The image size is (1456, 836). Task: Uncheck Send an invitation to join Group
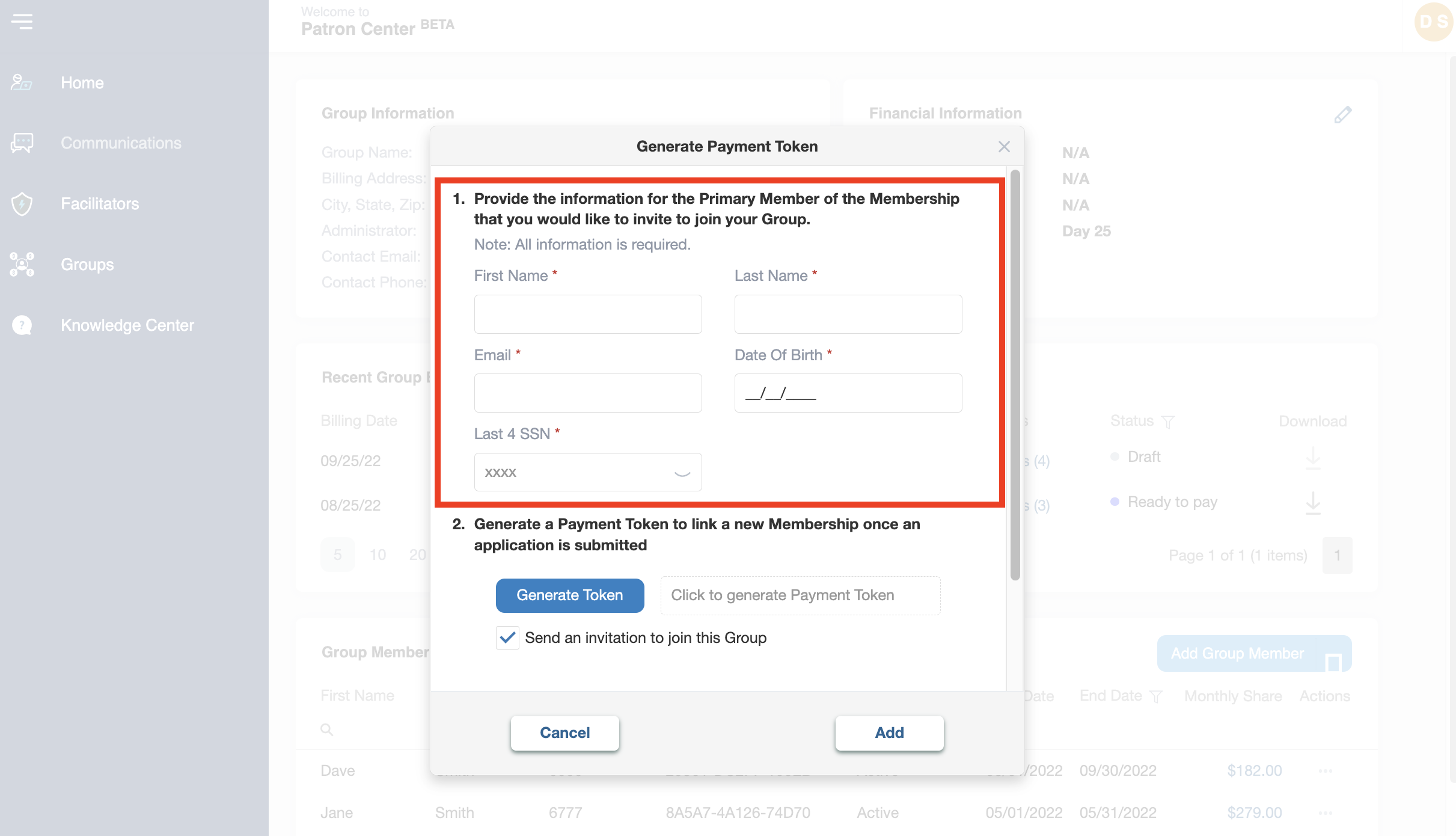pos(507,638)
